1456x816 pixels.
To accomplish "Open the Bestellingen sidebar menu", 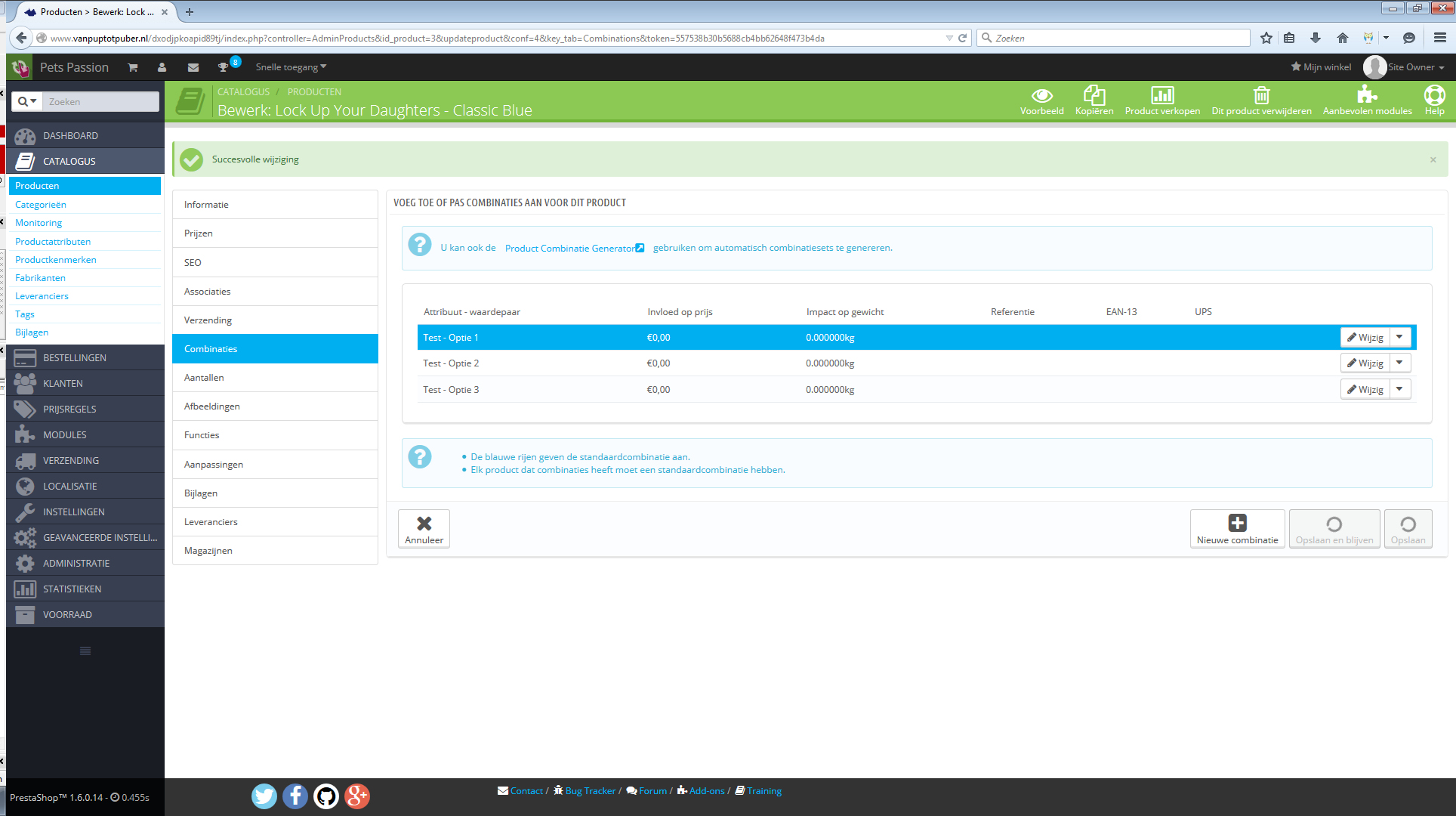I will coord(75,357).
